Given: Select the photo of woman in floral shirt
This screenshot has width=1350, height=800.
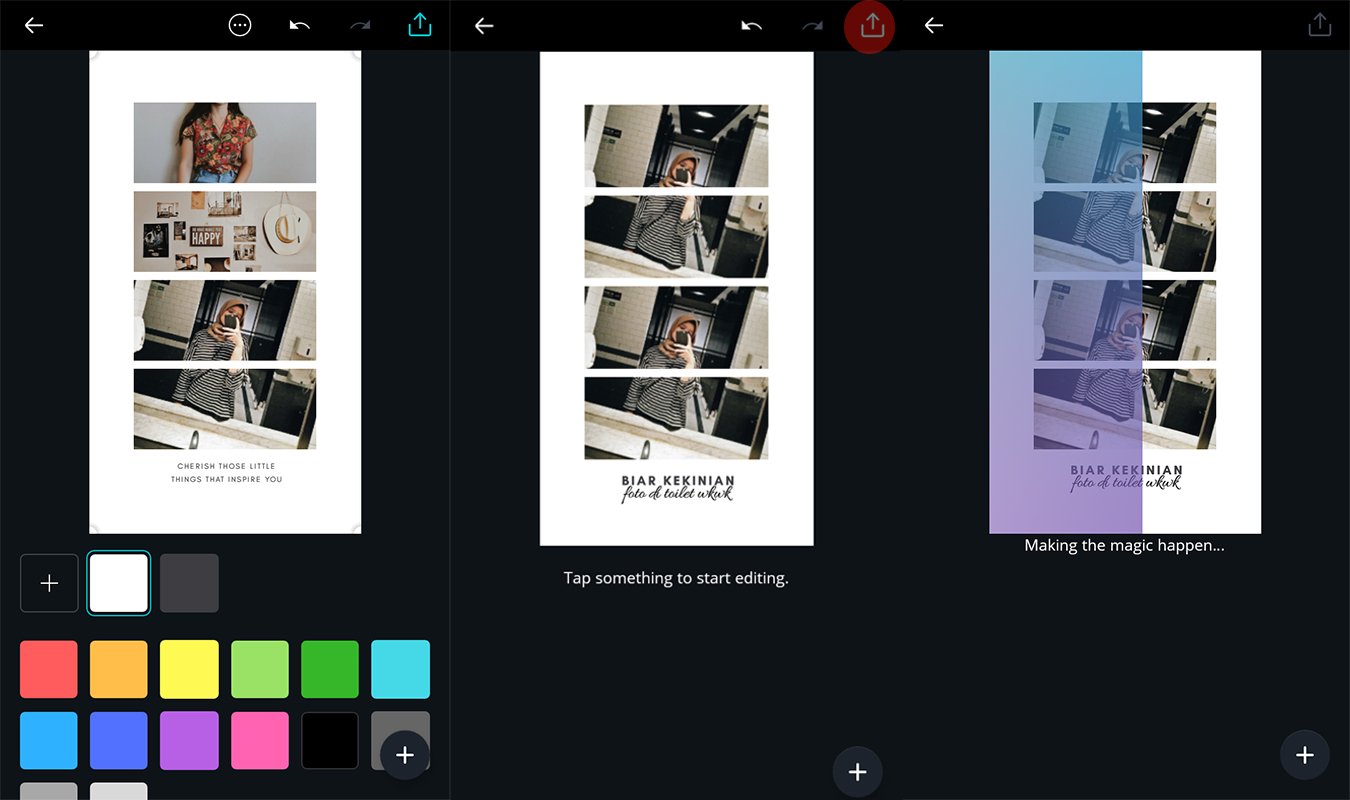Looking at the screenshot, I should [225, 142].
